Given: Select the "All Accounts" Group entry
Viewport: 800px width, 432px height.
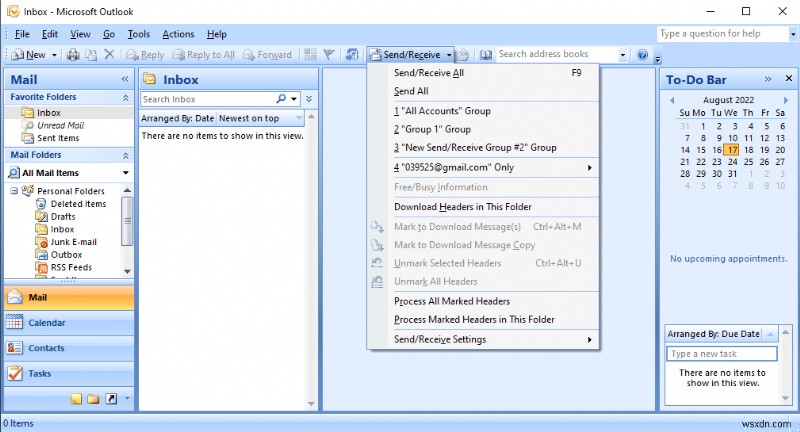Looking at the screenshot, I should (483, 111).
